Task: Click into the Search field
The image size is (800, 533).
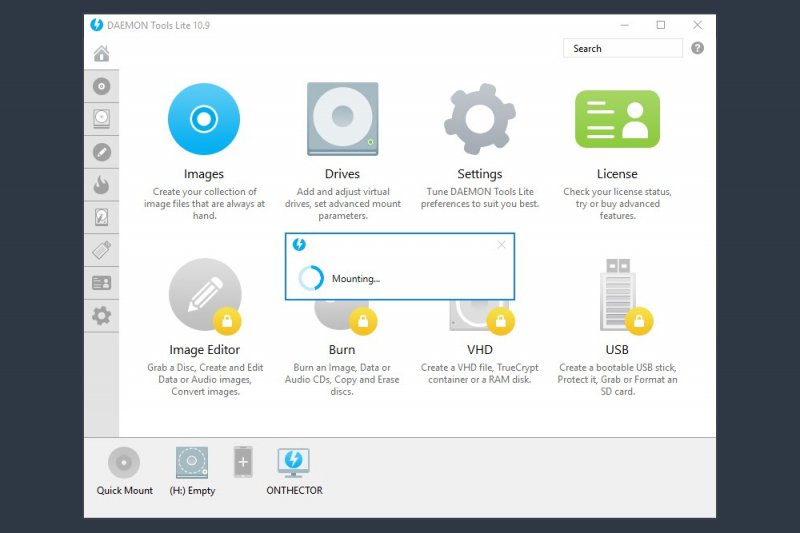Action: tap(622, 48)
